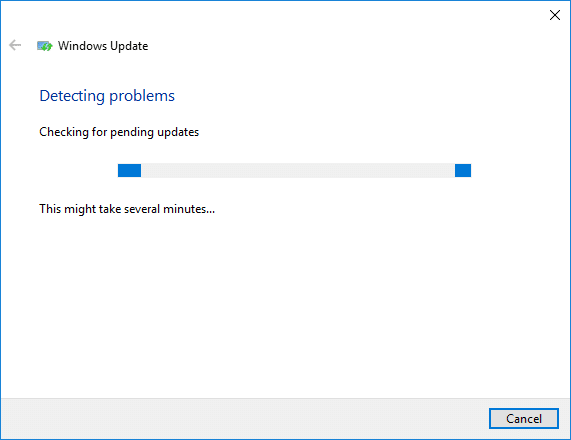Click the right blue progress block

[463, 170]
